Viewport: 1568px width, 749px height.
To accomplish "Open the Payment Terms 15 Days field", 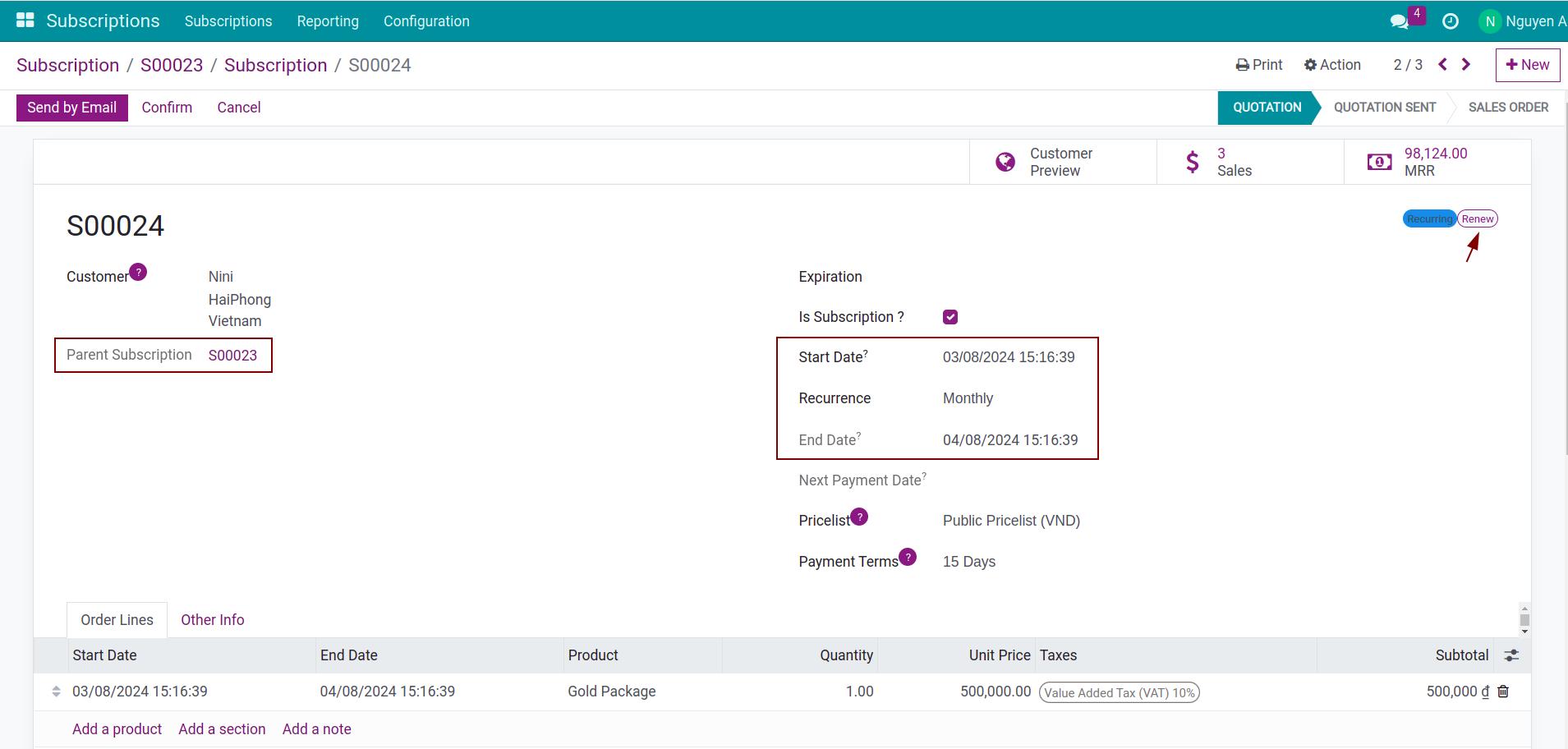I will [969, 562].
